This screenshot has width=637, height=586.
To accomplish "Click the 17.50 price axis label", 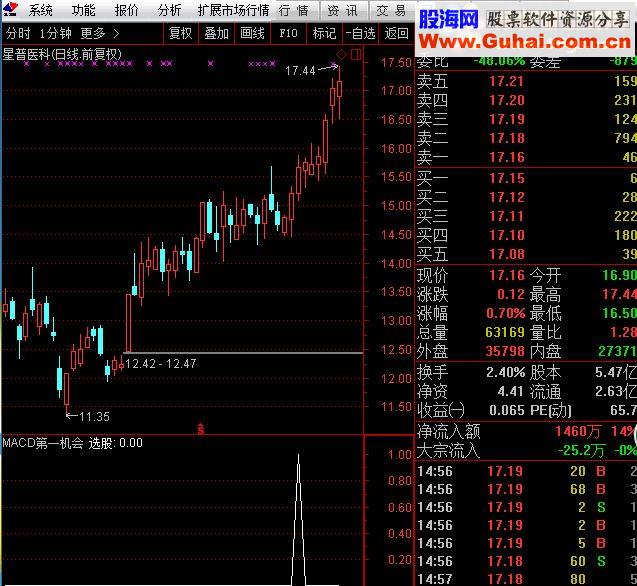I will [396, 63].
